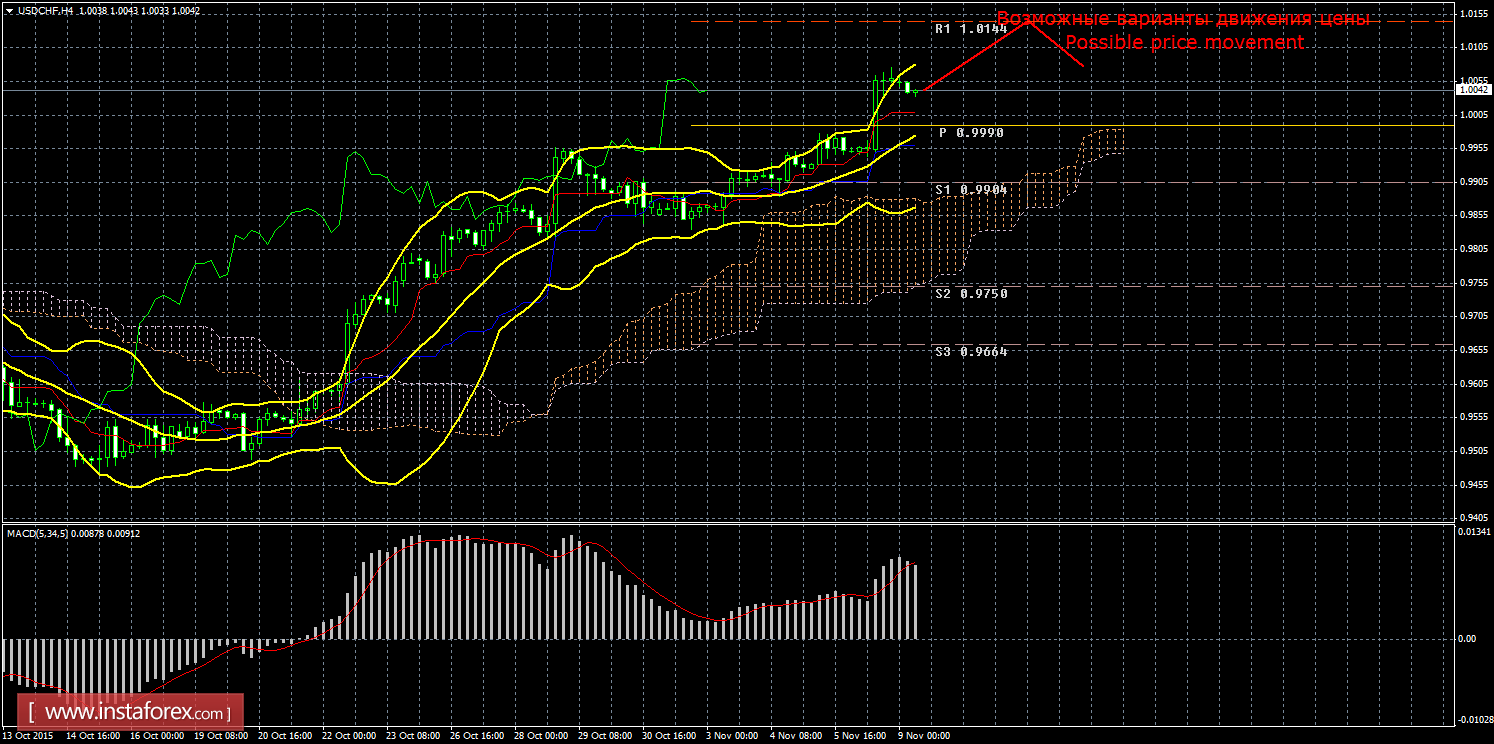Click the R1 1.0144 resistance label
1494x744 pixels.
(971, 30)
